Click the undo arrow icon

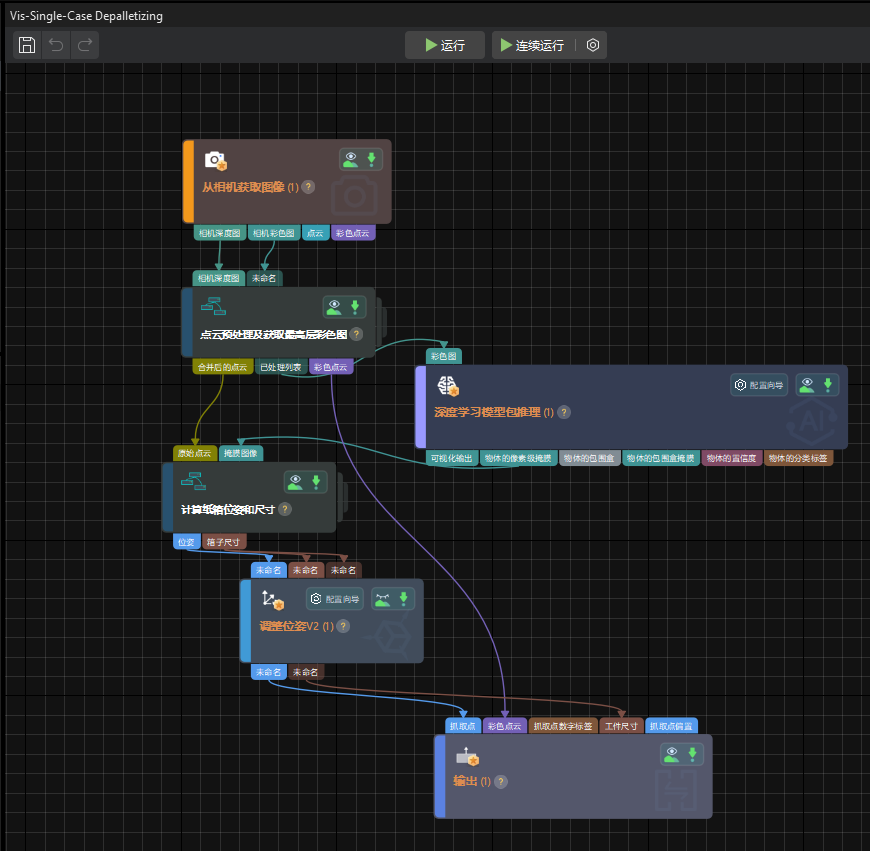click(56, 45)
